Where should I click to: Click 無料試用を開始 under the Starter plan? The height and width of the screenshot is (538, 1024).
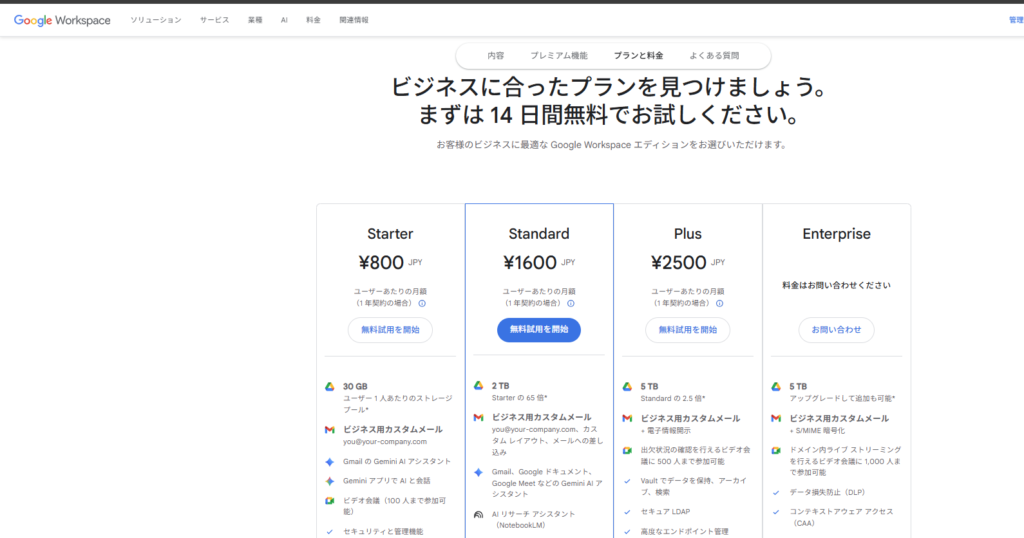390,329
